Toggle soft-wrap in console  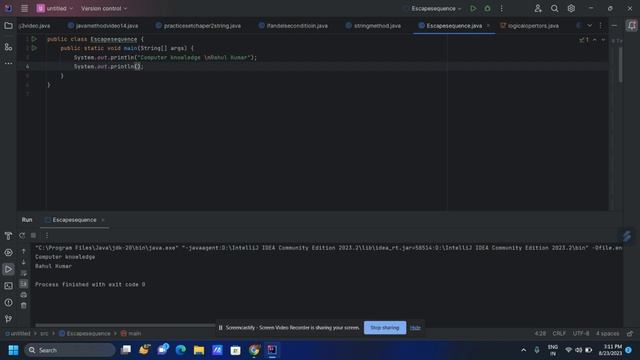tap(24, 273)
